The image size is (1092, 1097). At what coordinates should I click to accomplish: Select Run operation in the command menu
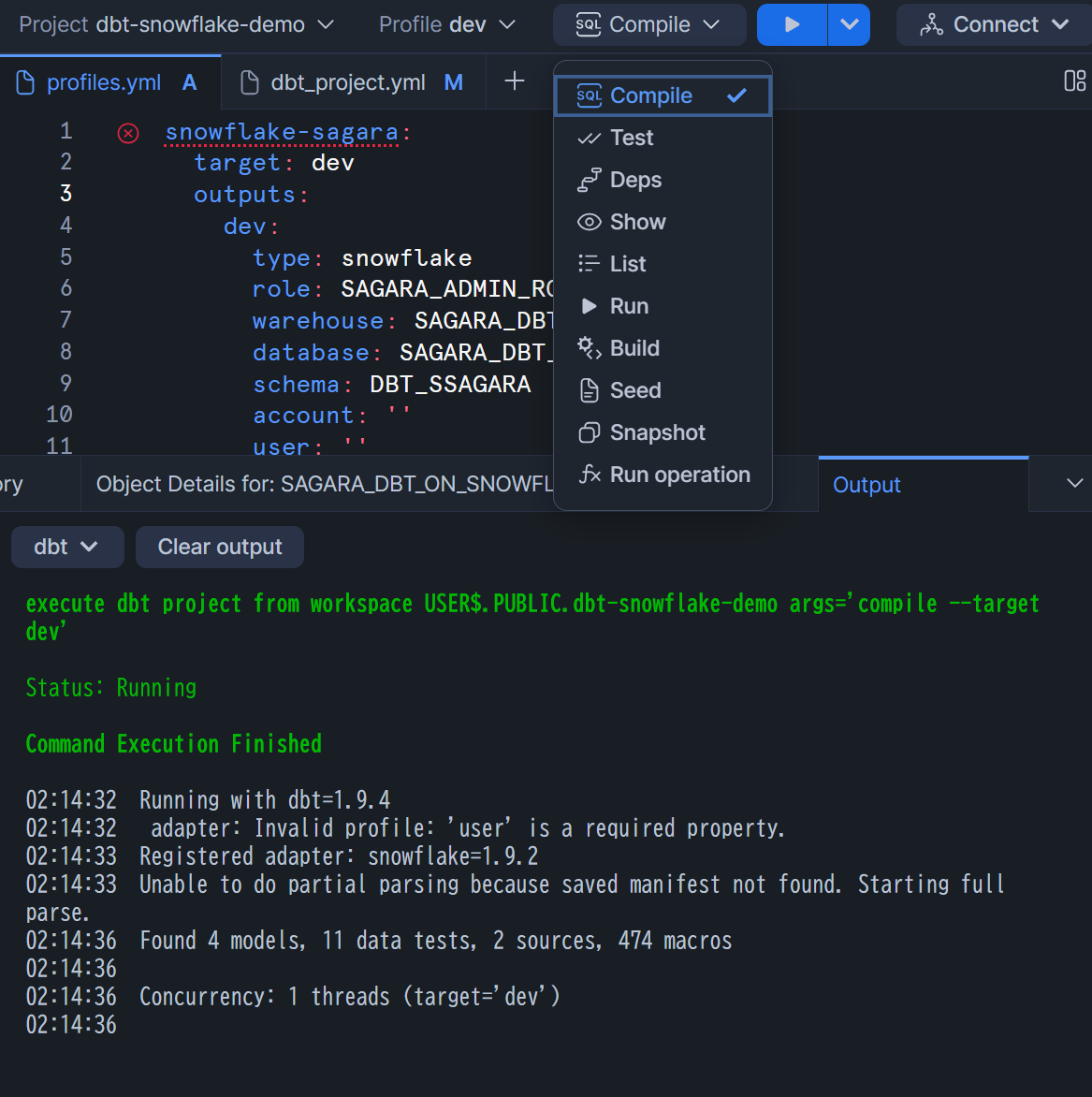662,475
